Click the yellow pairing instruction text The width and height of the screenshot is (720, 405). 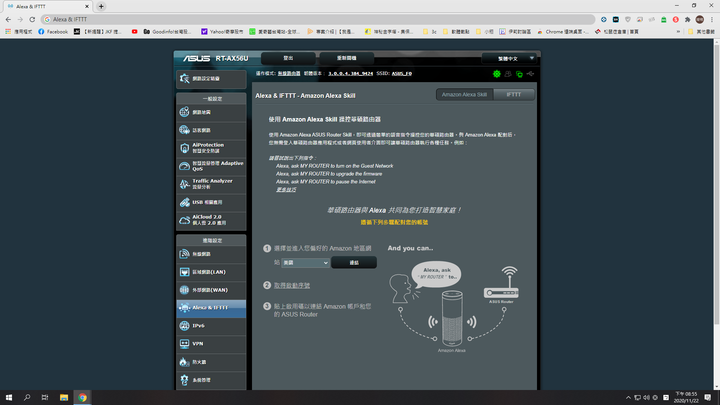tap(394, 222)
